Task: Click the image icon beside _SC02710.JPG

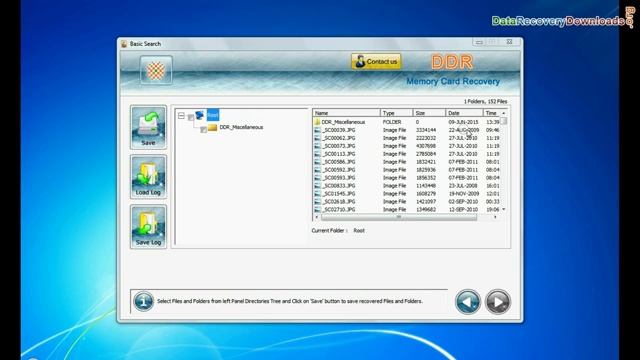Action: 317,209
